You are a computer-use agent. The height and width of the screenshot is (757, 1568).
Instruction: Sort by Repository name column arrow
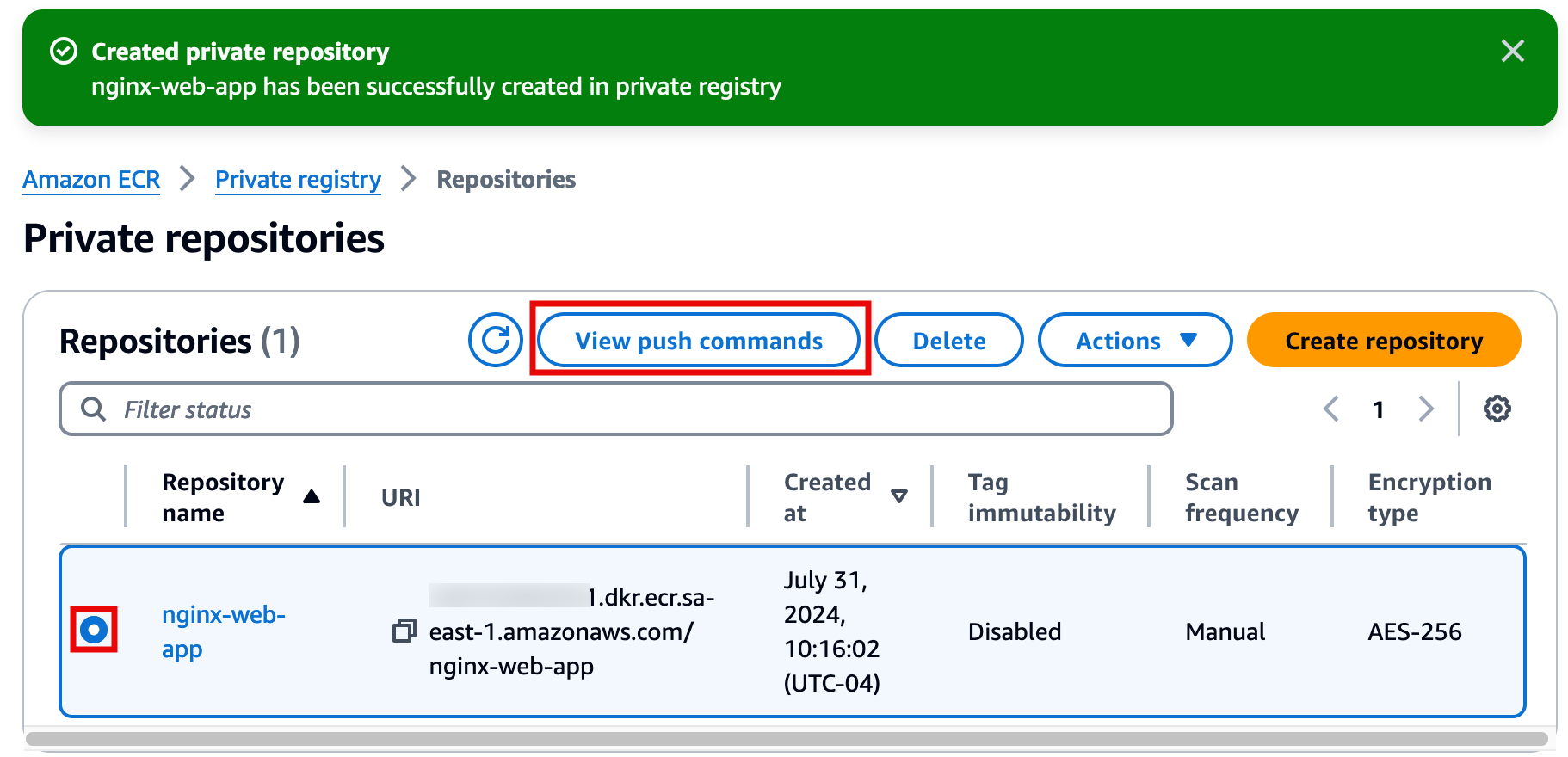312,497
